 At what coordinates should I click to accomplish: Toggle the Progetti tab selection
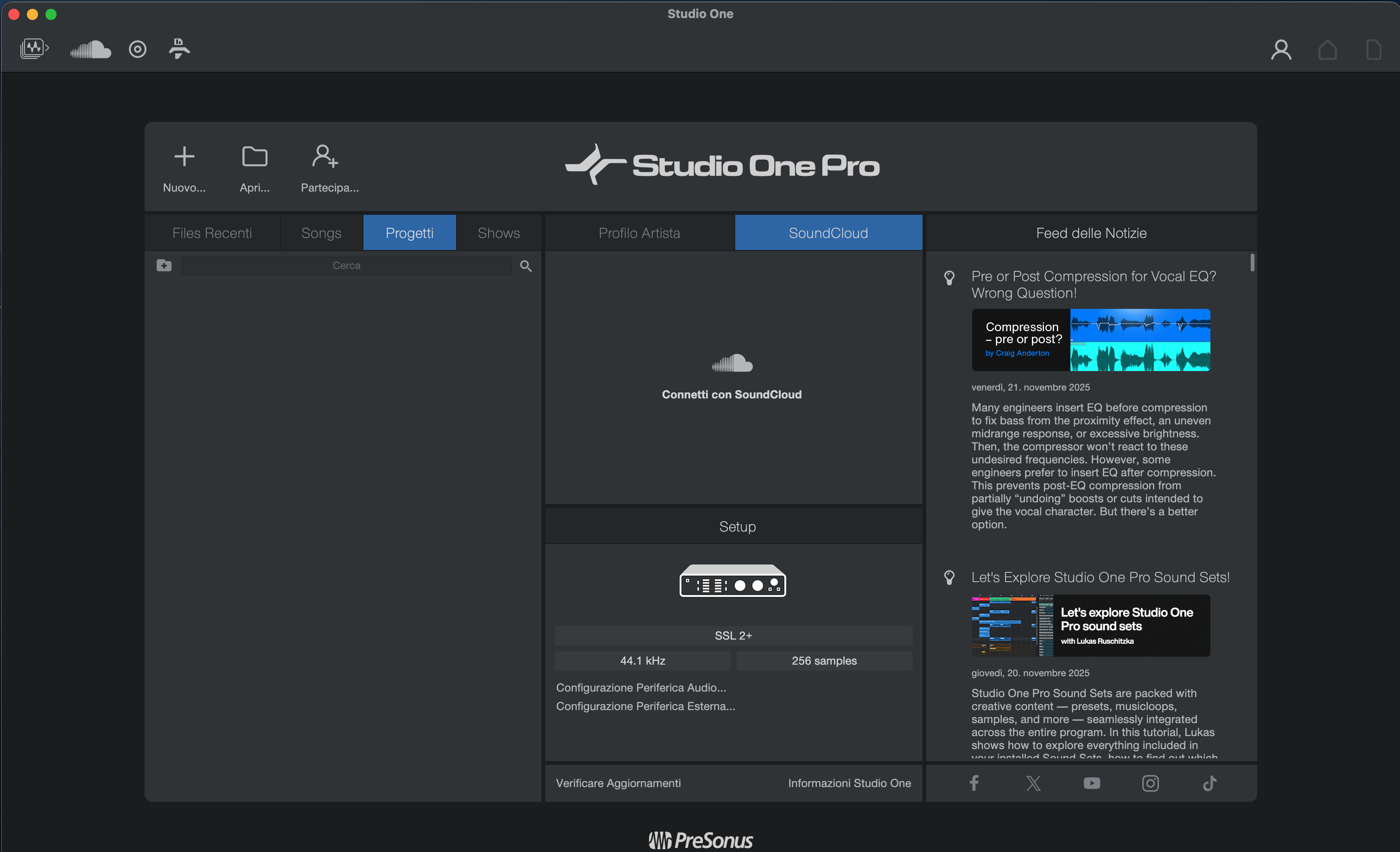pyautogui.click(x=409, y=232)
